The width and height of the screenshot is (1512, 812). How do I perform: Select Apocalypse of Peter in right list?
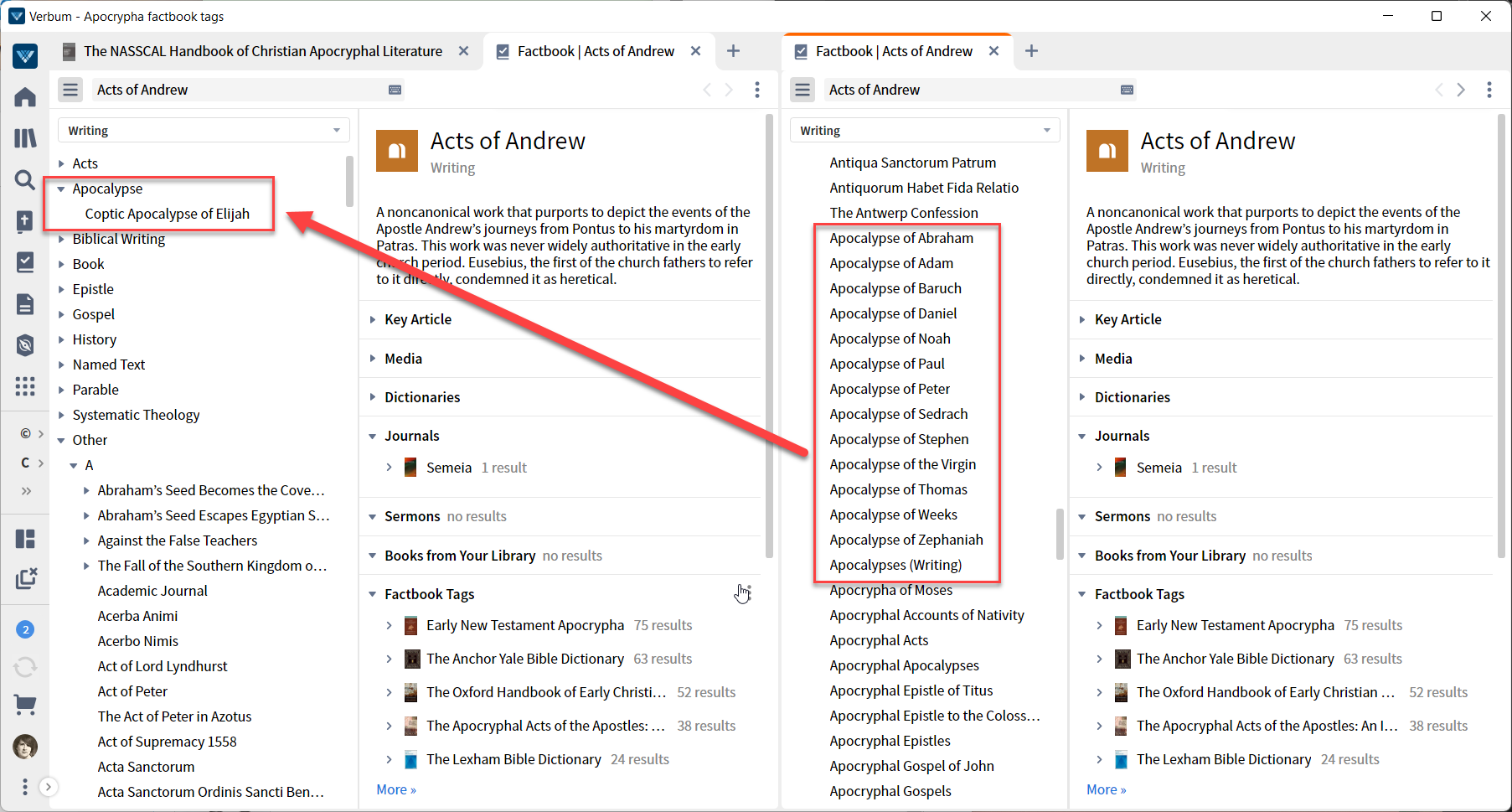point(890,389)
